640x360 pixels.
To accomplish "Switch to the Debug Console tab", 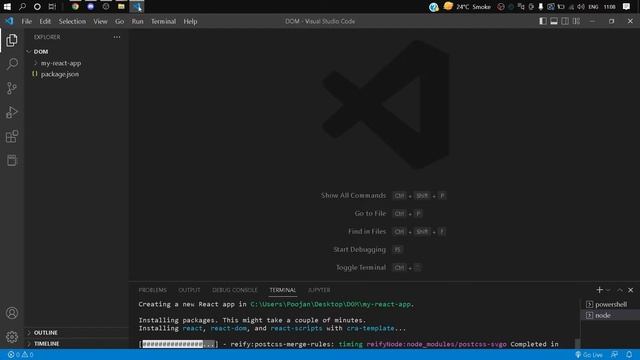I will 235,290.
